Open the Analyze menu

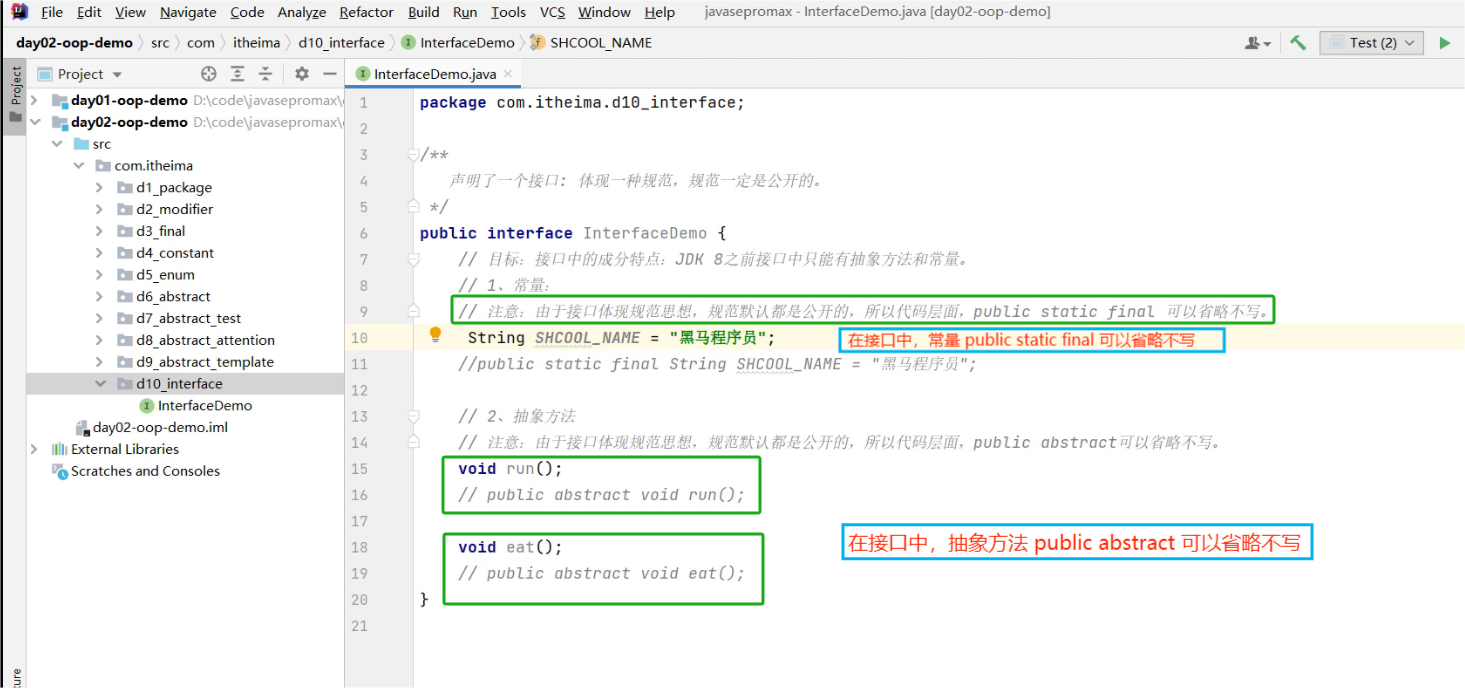[x=302, y=12]
